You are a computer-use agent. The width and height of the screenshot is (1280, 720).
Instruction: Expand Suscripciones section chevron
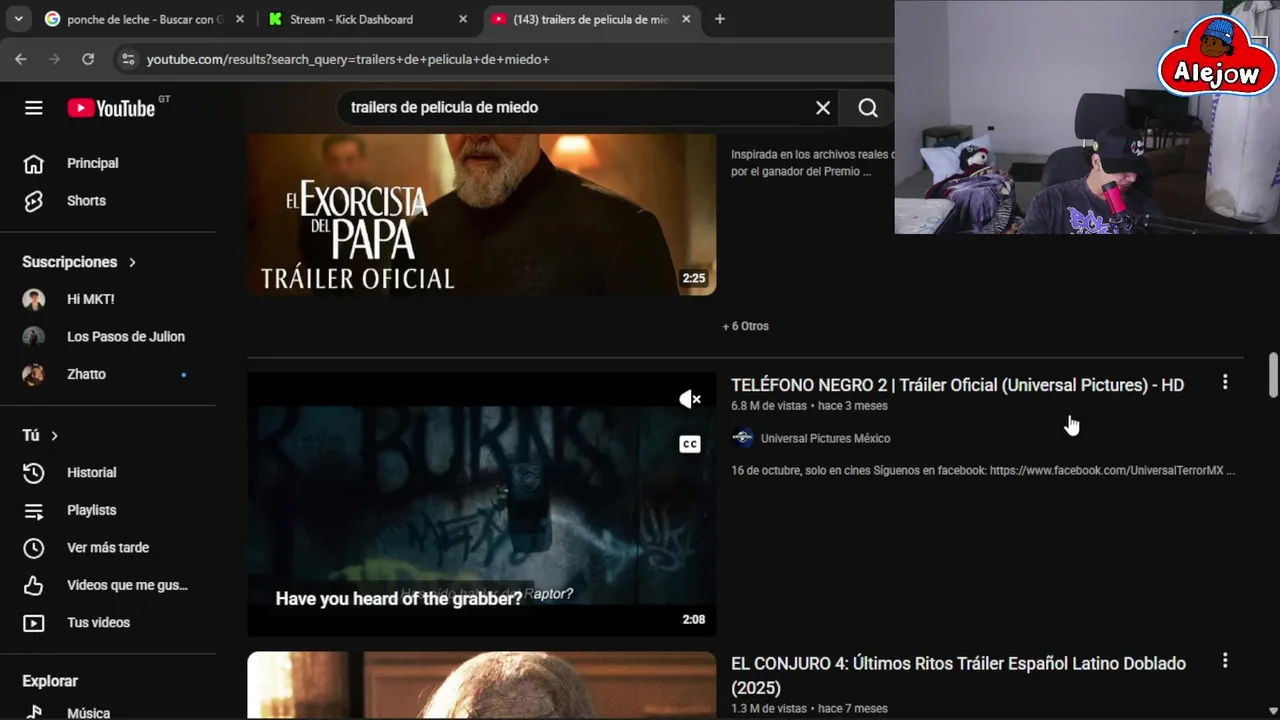(132, 262)
